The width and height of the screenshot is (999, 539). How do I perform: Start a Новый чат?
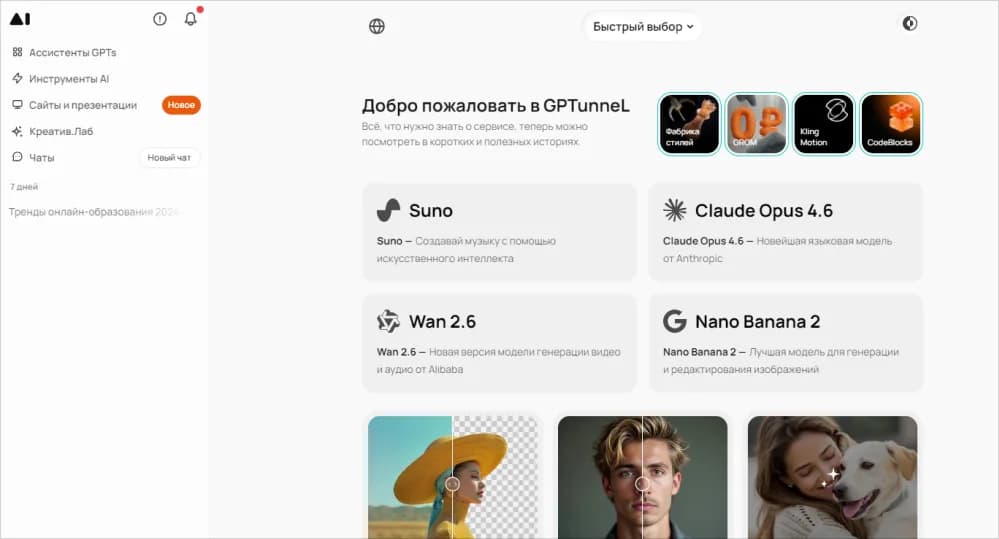coord(169,157)
